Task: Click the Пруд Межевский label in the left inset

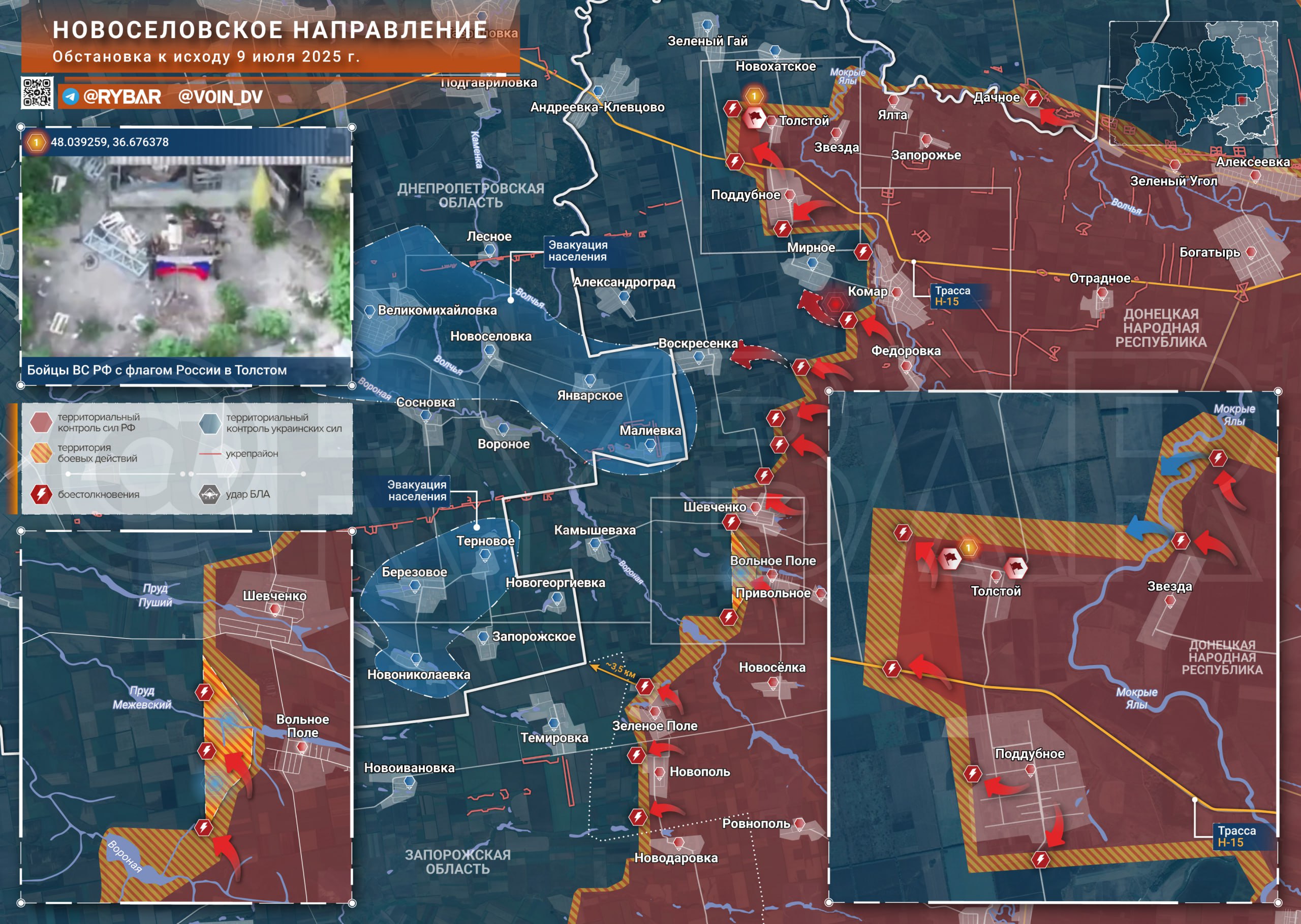Action: point(142,697)
